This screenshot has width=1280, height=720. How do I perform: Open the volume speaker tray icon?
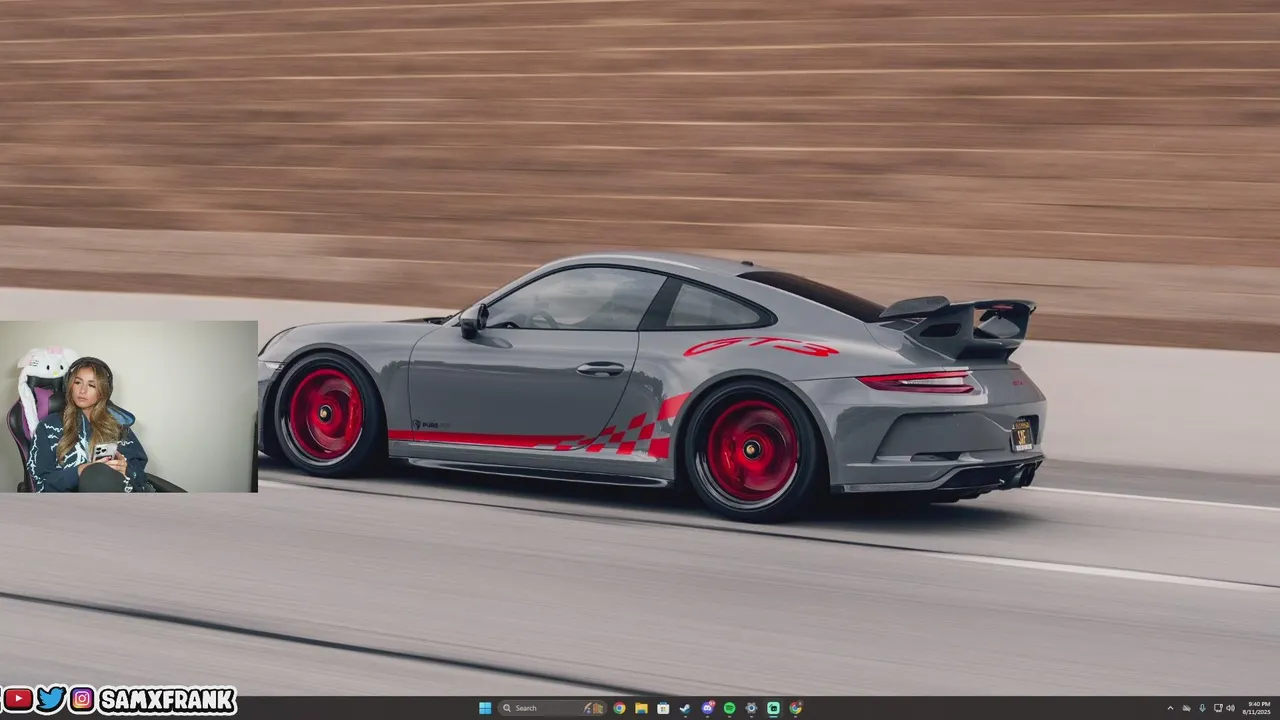(x=1230, y=708)
